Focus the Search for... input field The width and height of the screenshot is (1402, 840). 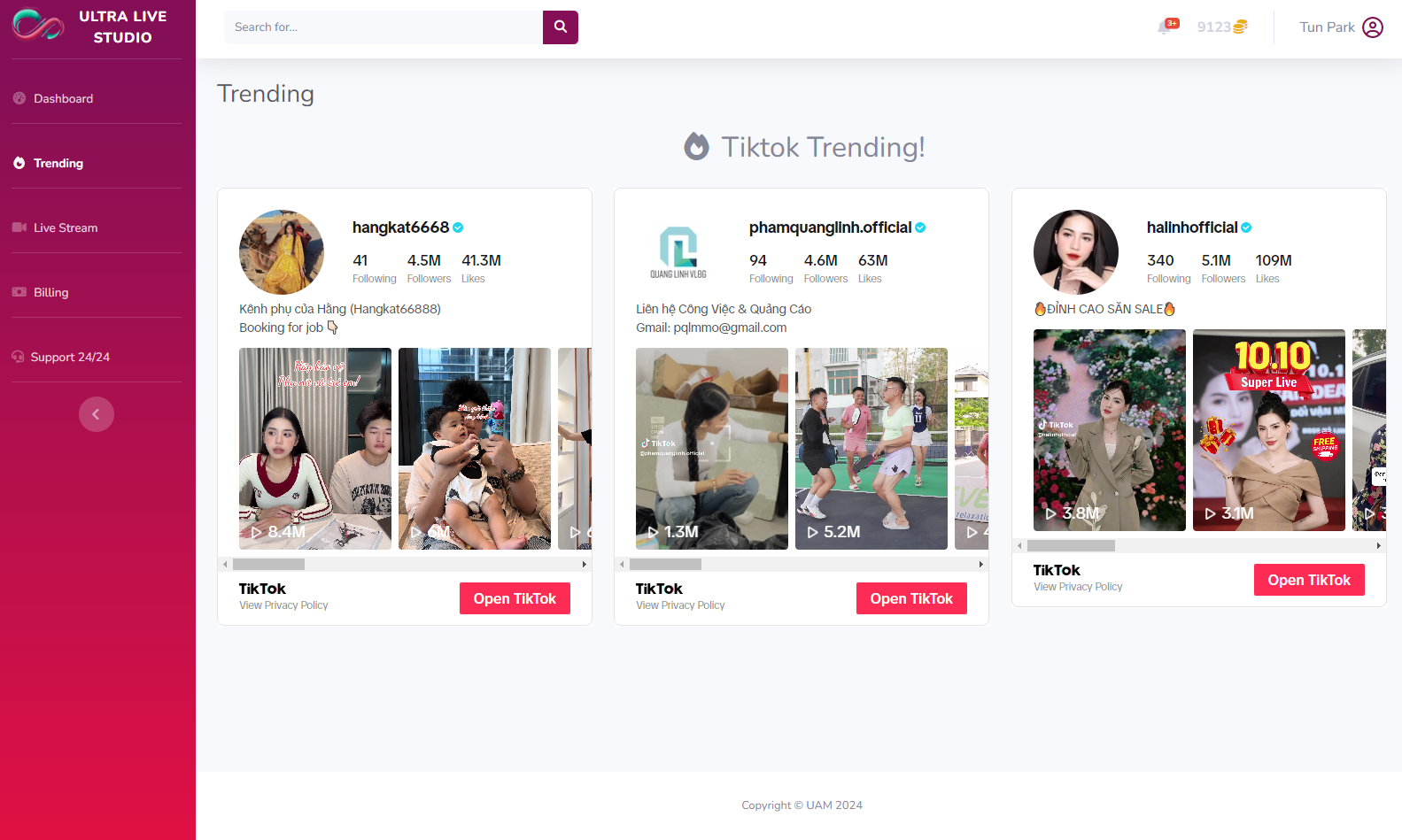pyautogui.click(x=383, y=27)
